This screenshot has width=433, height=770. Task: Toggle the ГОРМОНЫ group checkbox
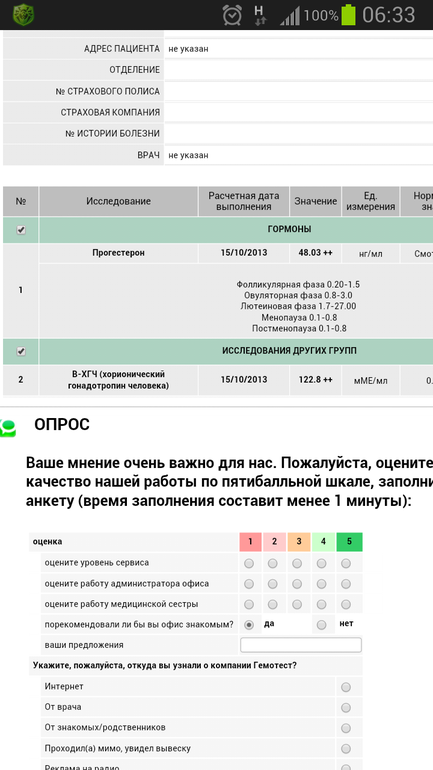point(21,230)
